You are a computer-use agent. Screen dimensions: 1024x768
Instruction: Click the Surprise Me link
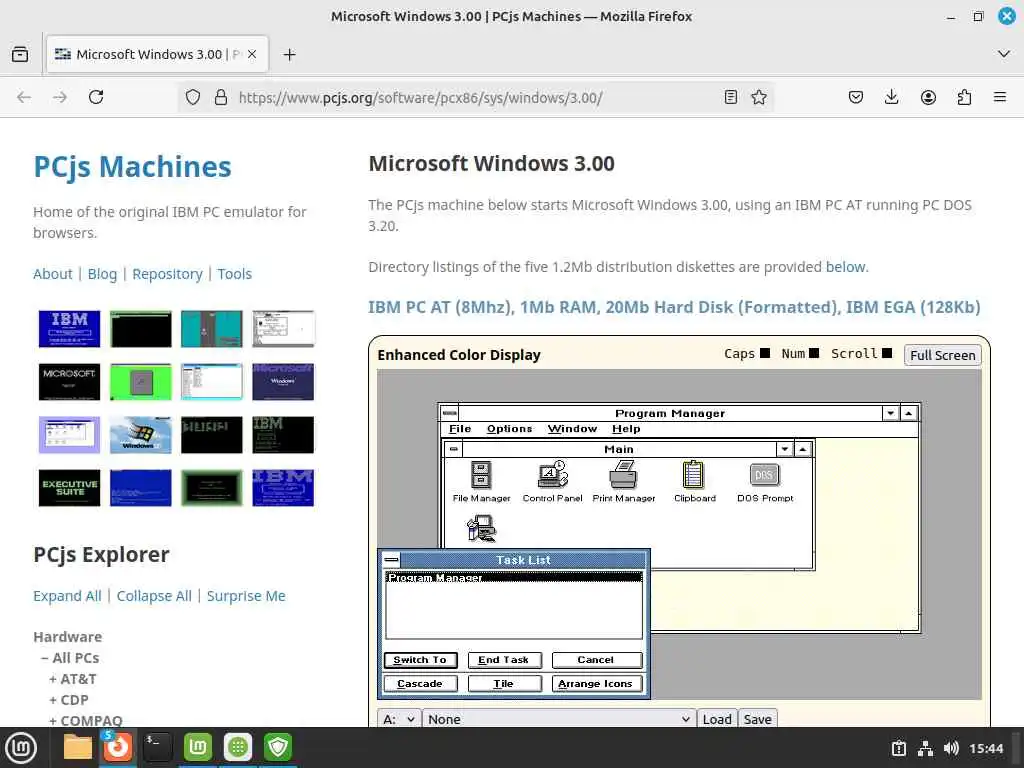pos(246,596)
